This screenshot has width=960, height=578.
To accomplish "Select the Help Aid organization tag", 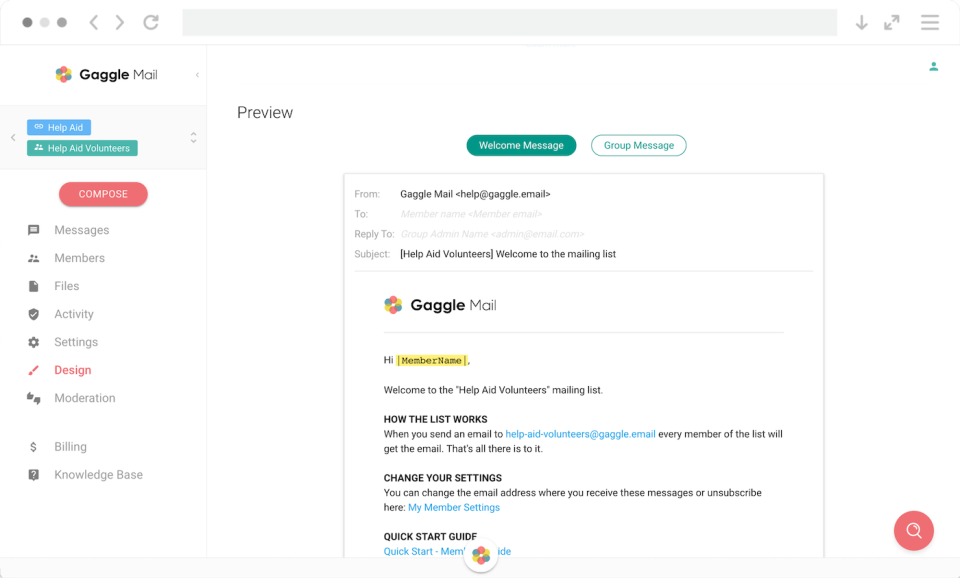I will 59,127.
